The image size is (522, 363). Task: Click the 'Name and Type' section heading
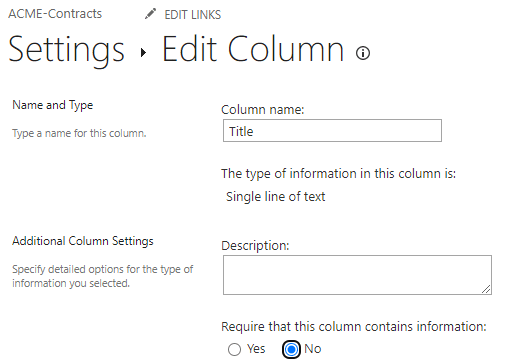click(53, 105)
